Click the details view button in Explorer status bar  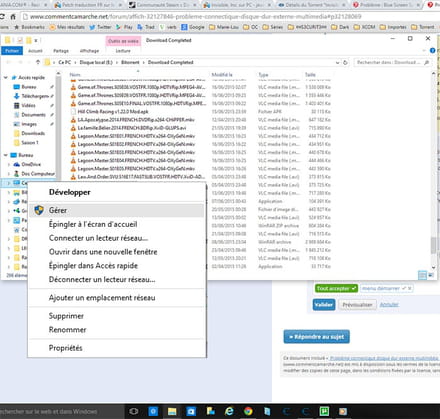pyautogui.click(x=422, y=275)
